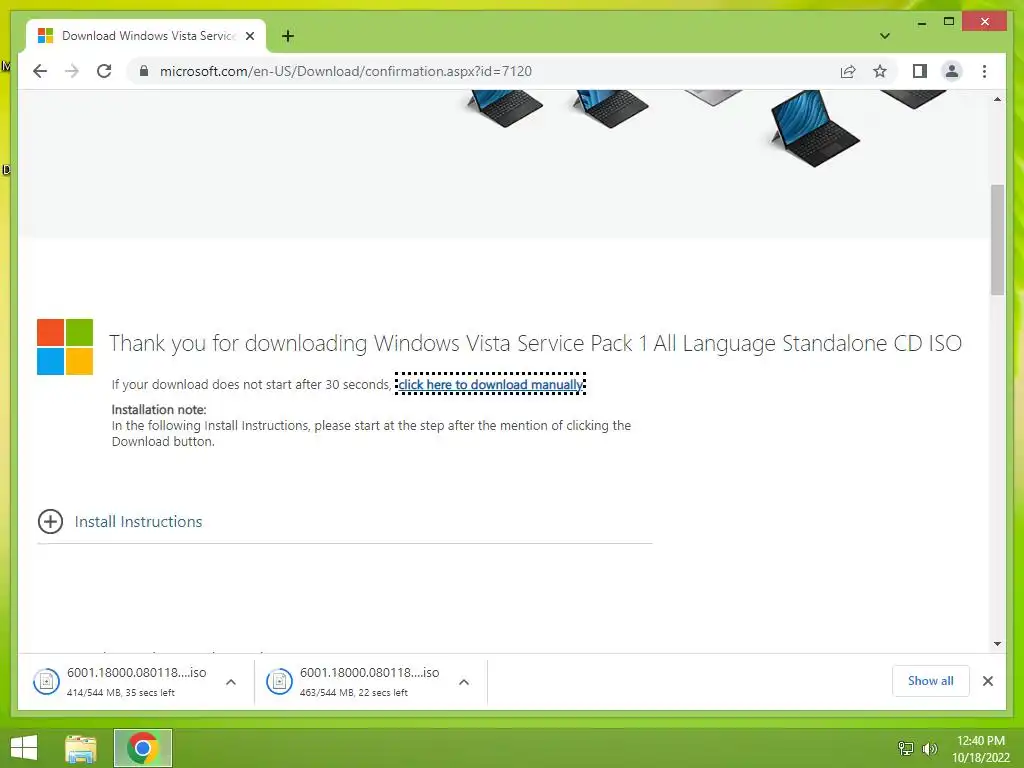Image resolution: width=1024 pixels, height=768 pixels.
Task: Open the volume speaker icon
Action: point(929,748)
